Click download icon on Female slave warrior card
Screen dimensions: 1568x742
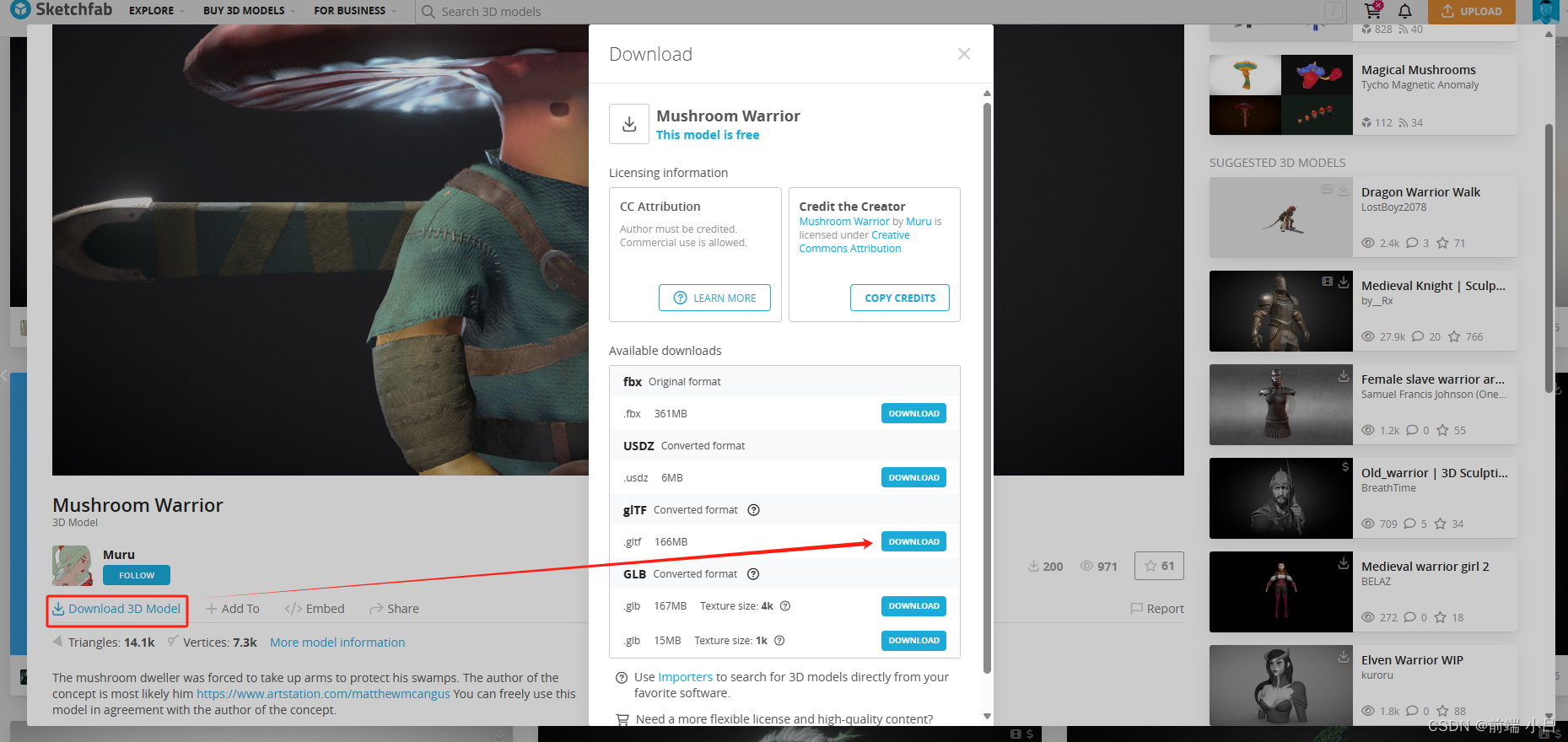coord(1344,375)
